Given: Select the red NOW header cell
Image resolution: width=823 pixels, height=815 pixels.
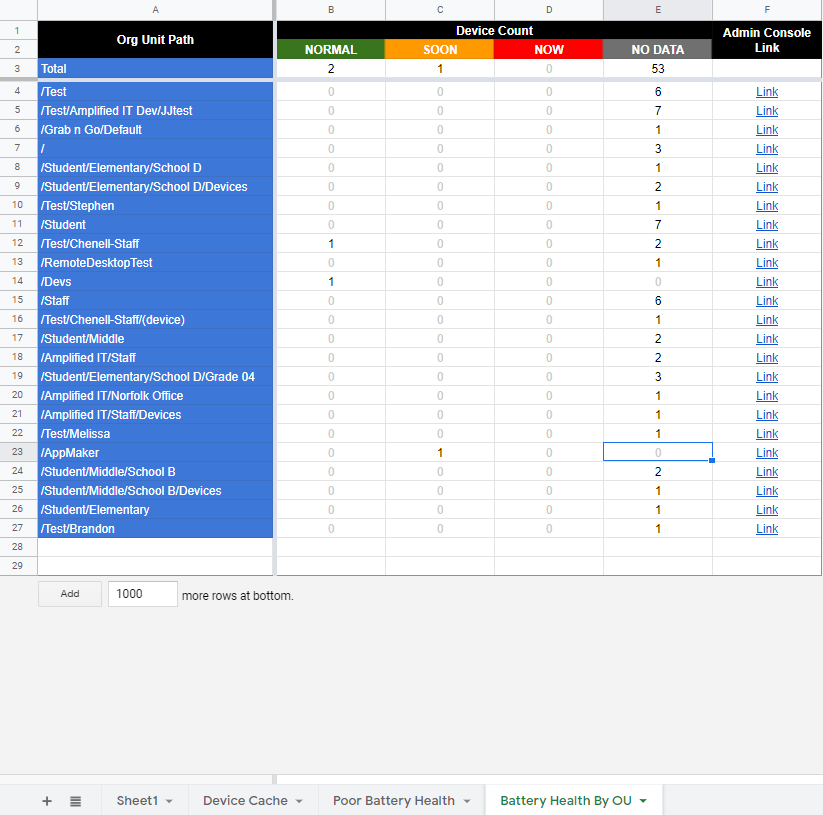Looking at the screenshot, I should [x=548, y=49].
